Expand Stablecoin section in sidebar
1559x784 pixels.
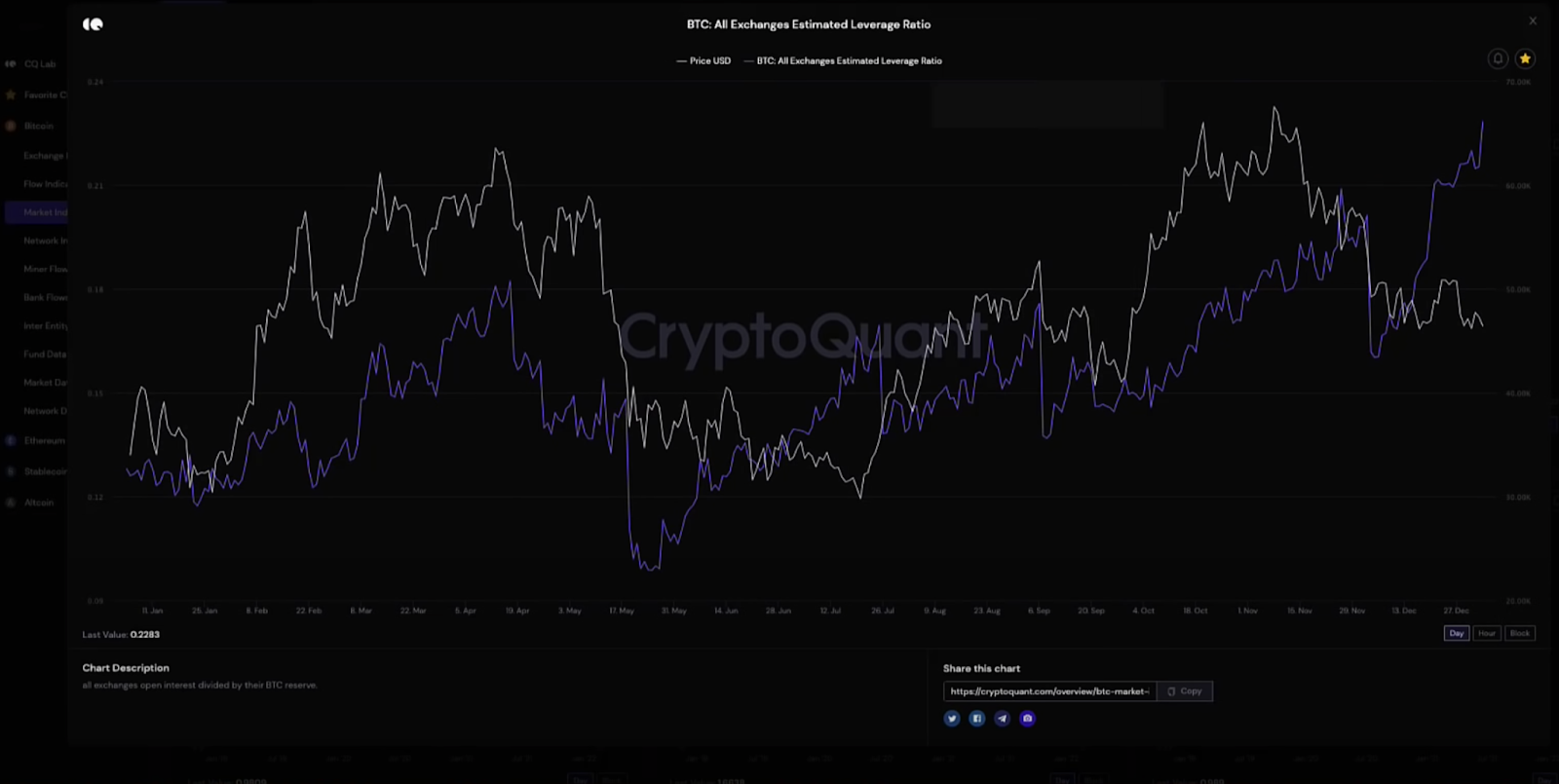[x=45, y=471]
